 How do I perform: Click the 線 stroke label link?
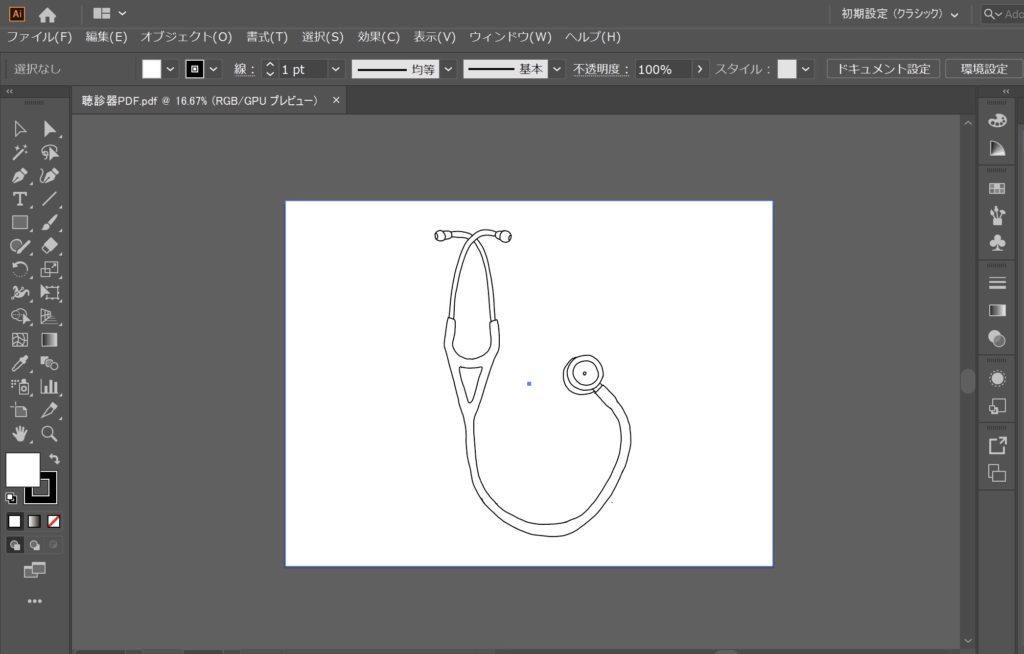tap(244, 69)
